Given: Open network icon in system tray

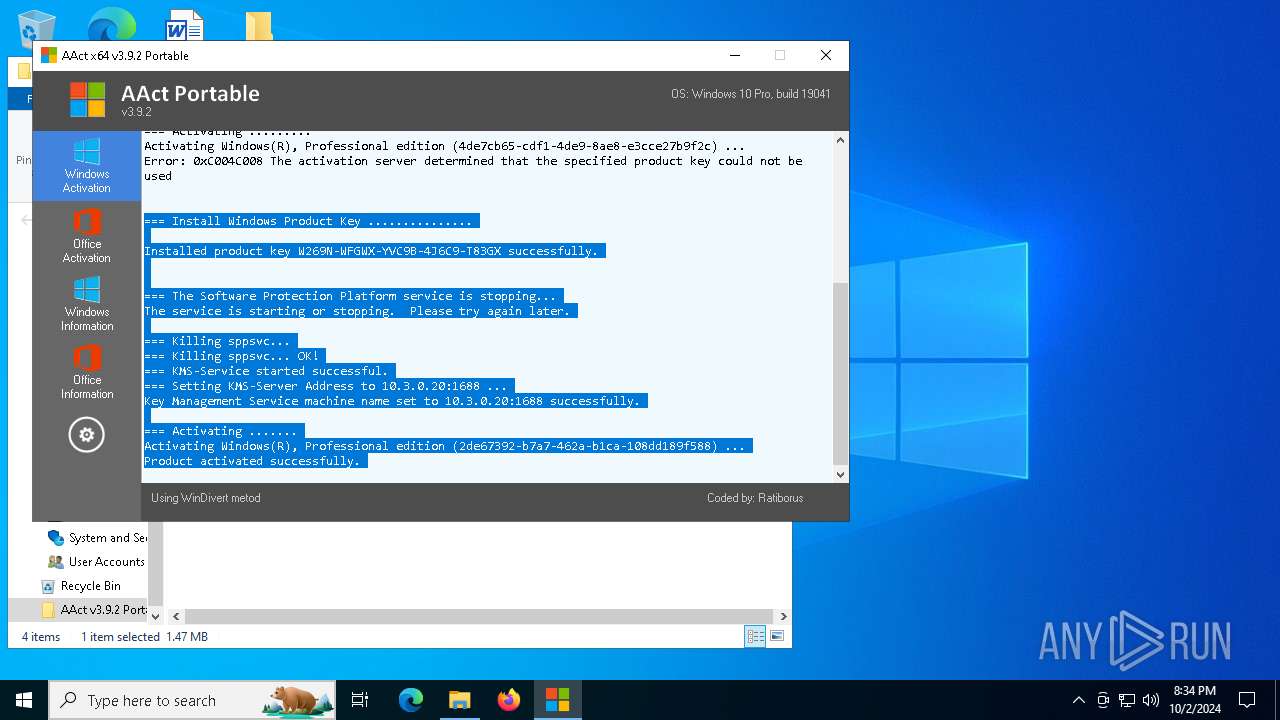Looking at the screenshot, I should click(x=1127, y=700).
